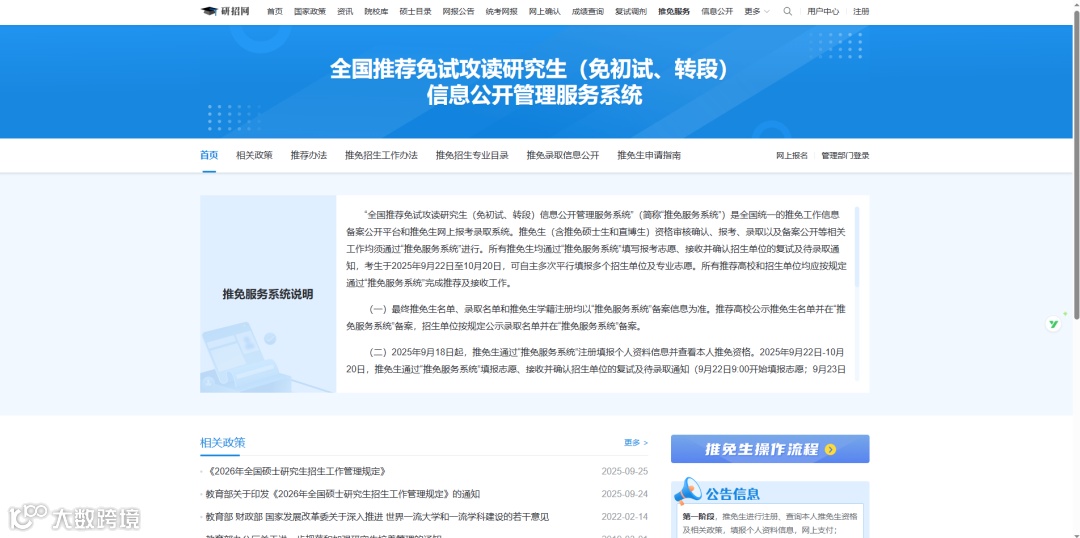Open 网上确认 in top navigation

pos(545,11)
